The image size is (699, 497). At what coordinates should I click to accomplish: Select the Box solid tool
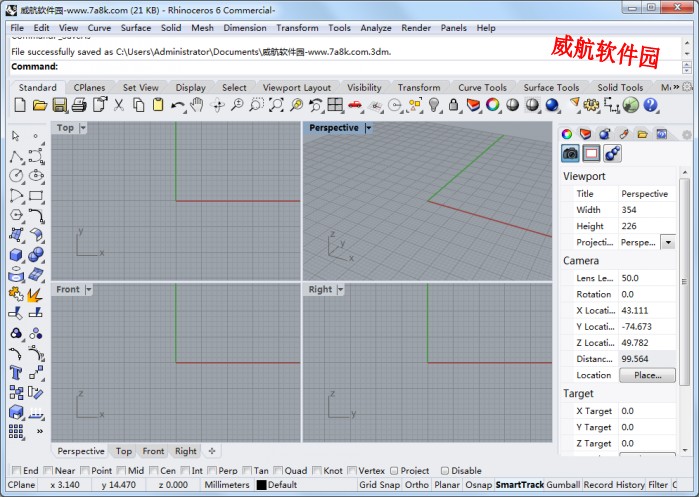16,255
